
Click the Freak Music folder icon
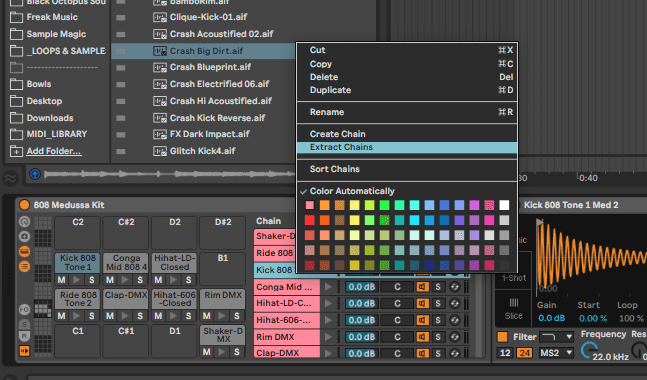tap(16, 17)
